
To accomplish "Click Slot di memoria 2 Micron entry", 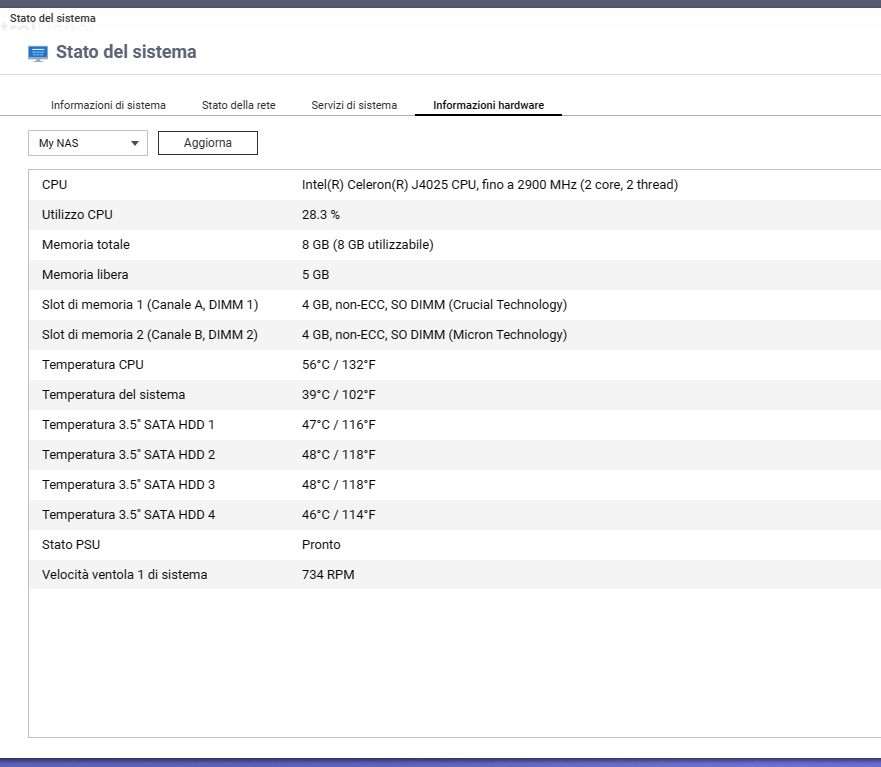I will (434, 335).
